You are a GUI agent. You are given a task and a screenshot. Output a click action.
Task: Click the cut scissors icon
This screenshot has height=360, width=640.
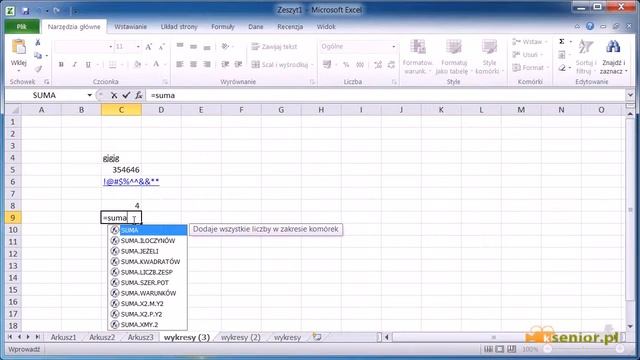pos(38,42)
